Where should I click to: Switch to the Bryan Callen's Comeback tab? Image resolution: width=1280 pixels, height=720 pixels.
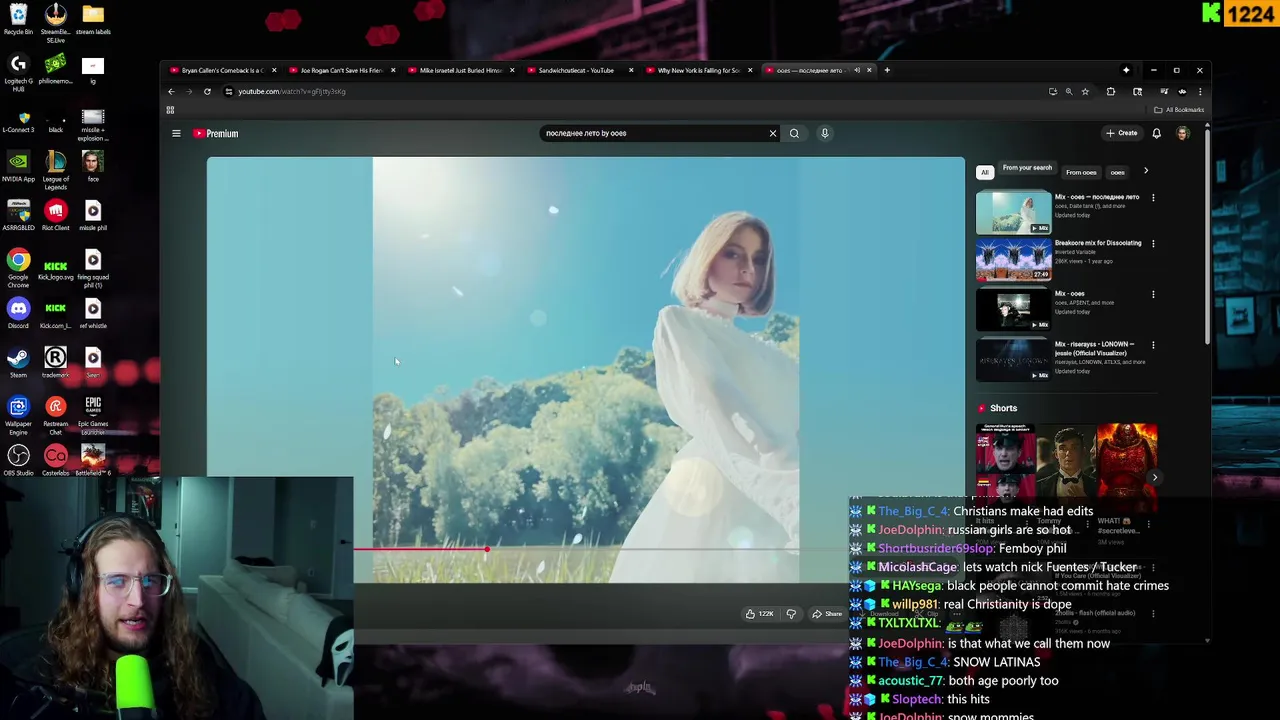[221, 70]
